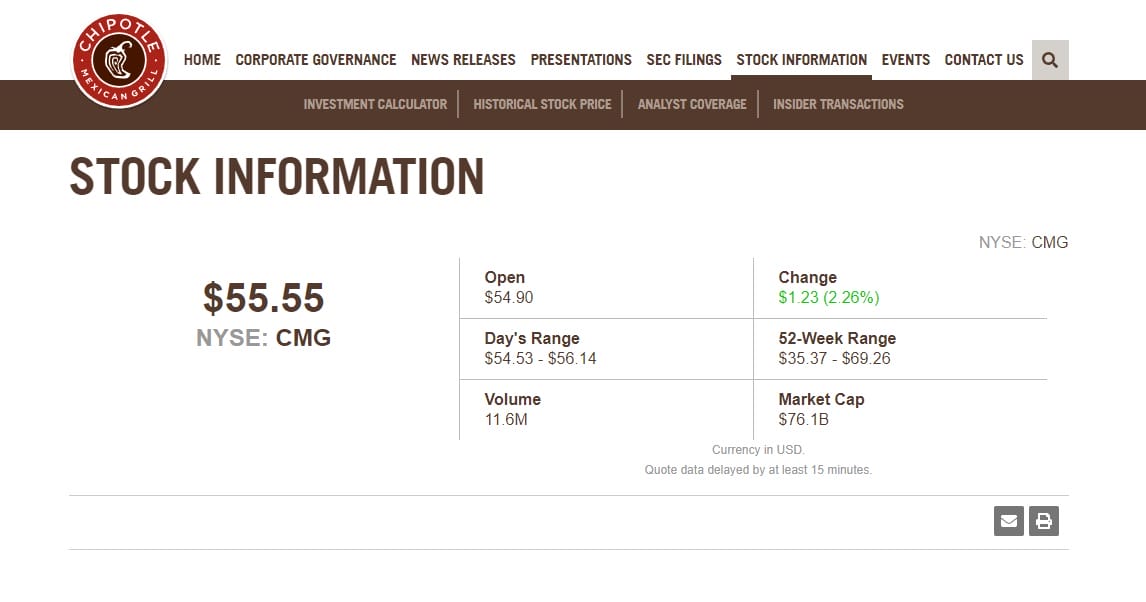
Task: Click the Chipotle Mexican Grill logo
Action: [118, 60]
